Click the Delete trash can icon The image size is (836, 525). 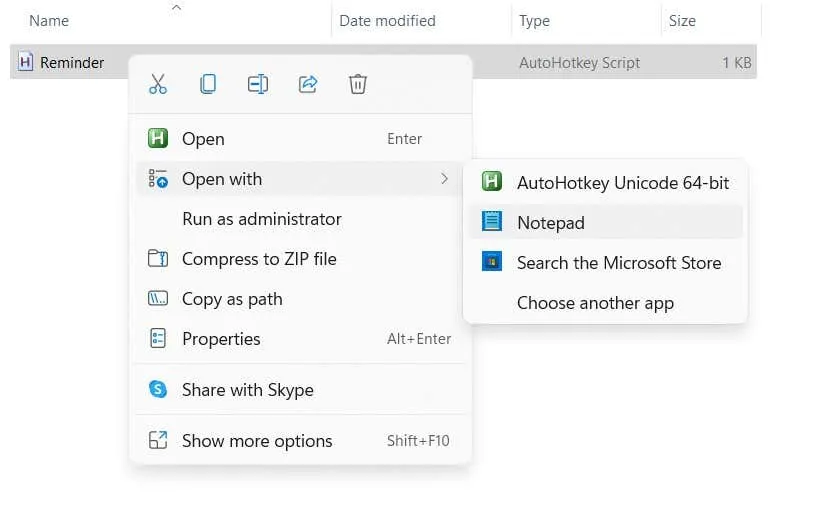point(358,84)
